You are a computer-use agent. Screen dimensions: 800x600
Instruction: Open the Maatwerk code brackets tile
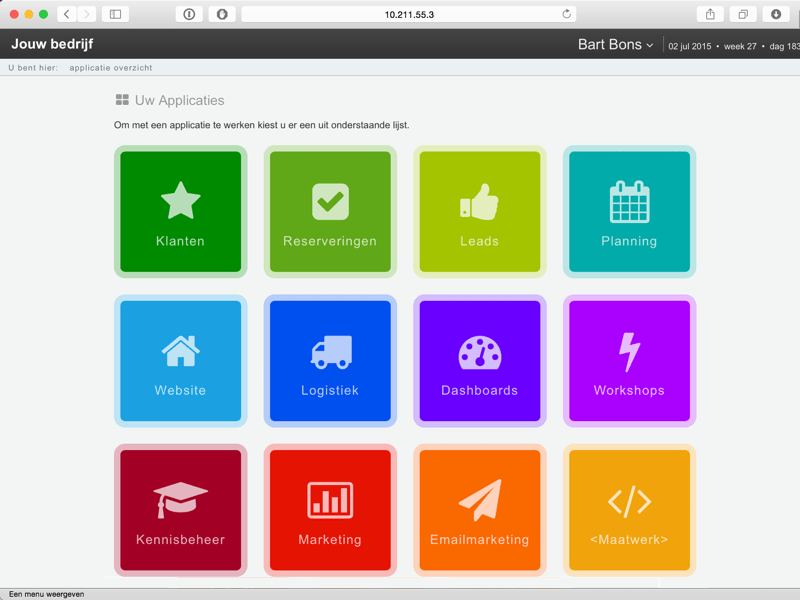629,510
